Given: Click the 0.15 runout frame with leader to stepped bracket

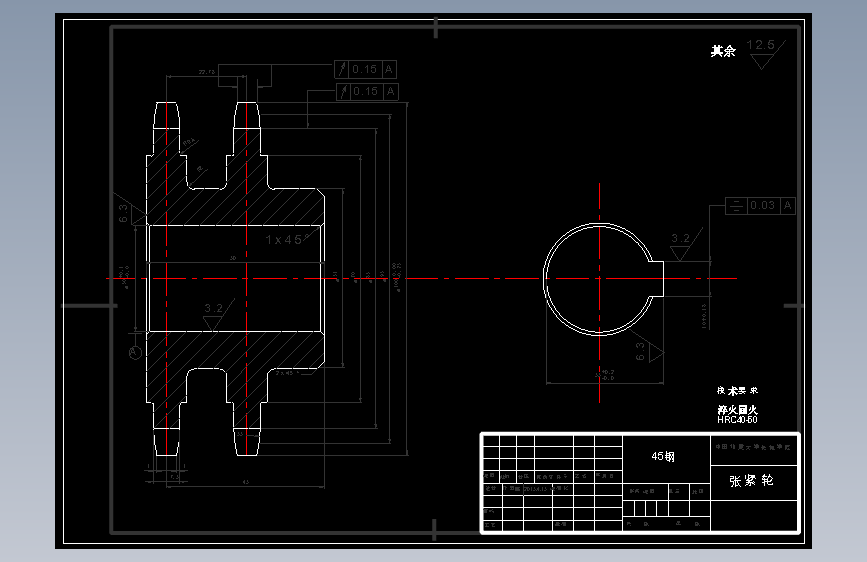Looking at the screenshot, I should pyautogui.click(x=365, y=70).
